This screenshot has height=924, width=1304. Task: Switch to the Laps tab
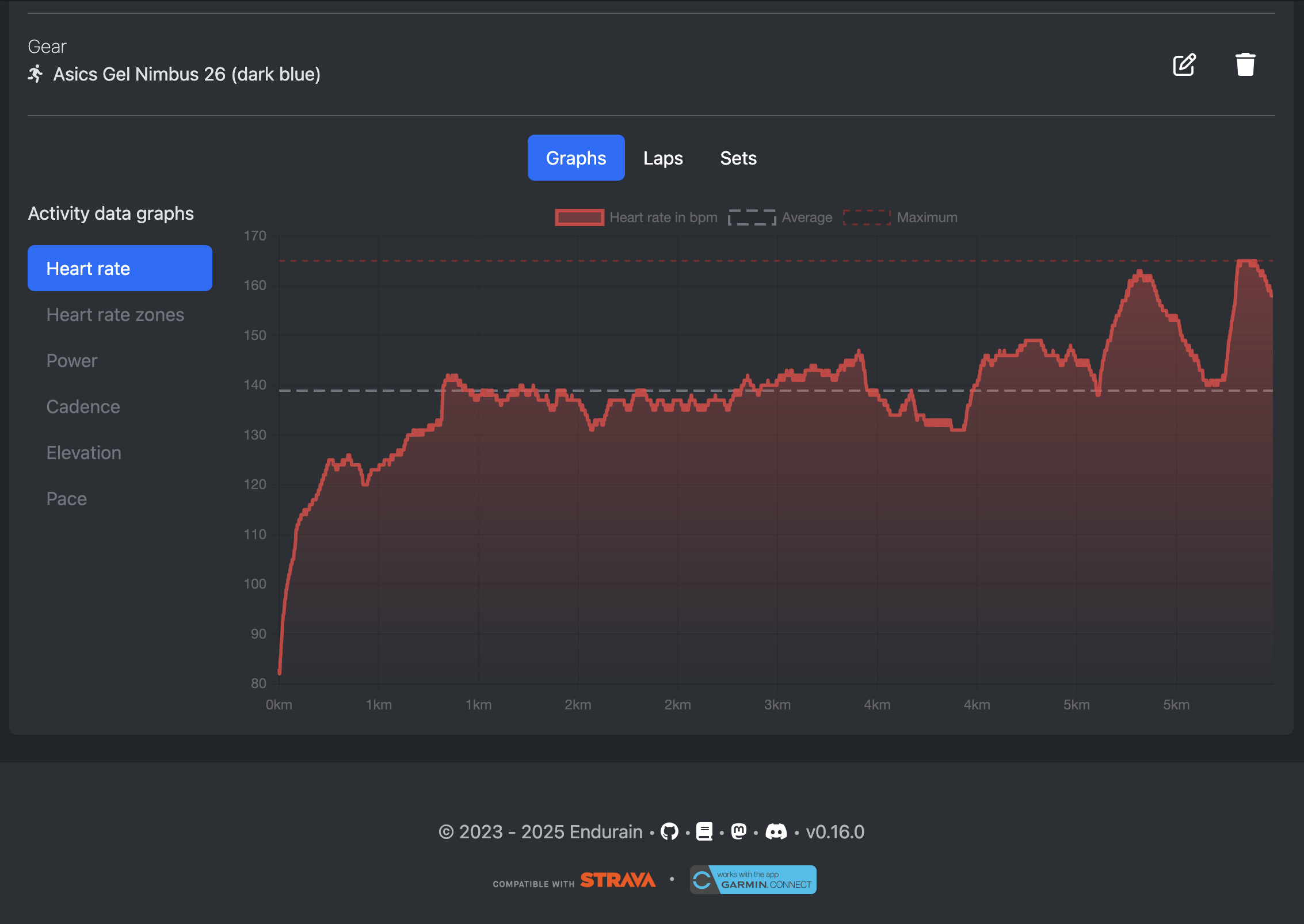pyautogui.click(x=663, y=158)
